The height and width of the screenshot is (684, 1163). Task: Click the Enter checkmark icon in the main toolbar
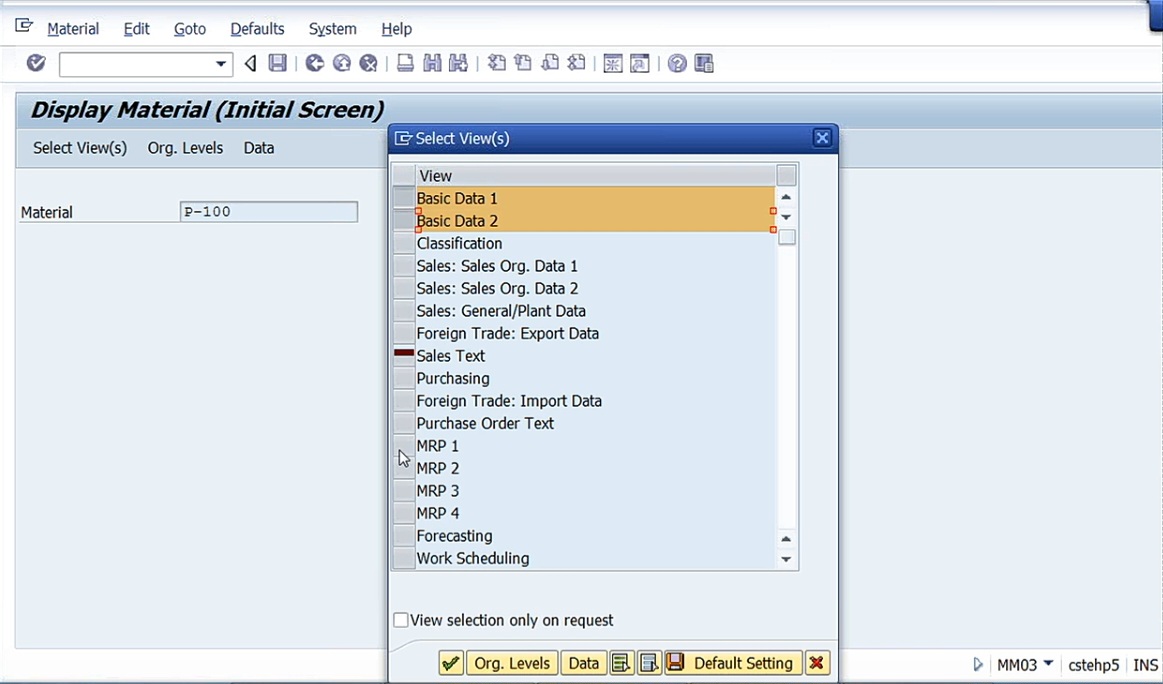pos(36,63)
